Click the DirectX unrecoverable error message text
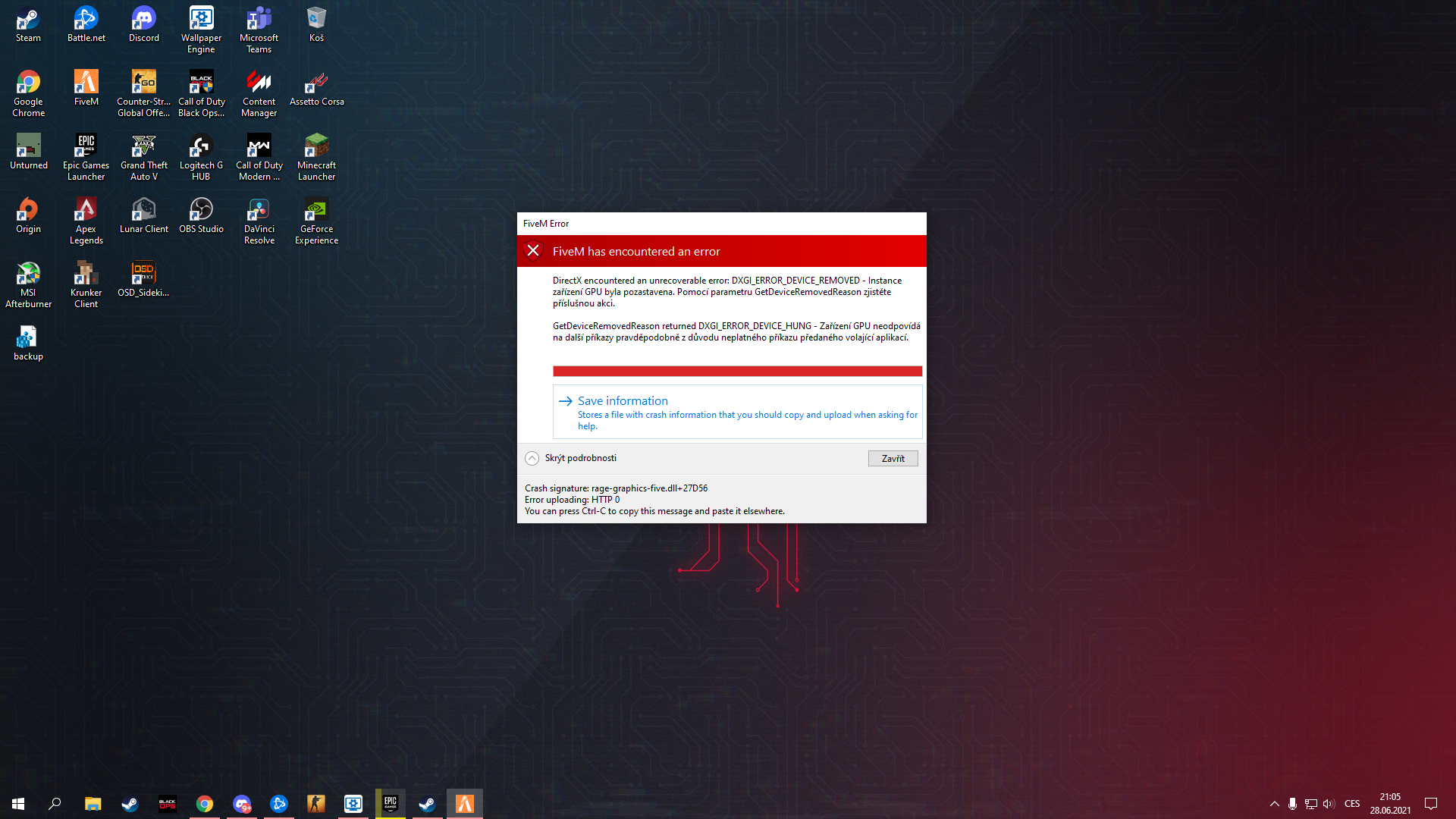 [728, 292]
